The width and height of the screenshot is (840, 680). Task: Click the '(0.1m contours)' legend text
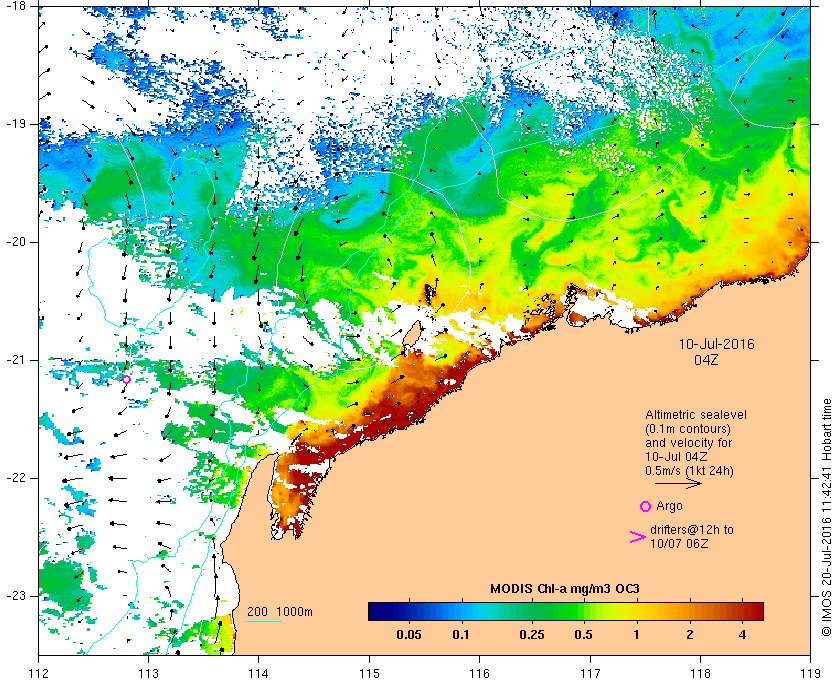[x=688, y=429]
